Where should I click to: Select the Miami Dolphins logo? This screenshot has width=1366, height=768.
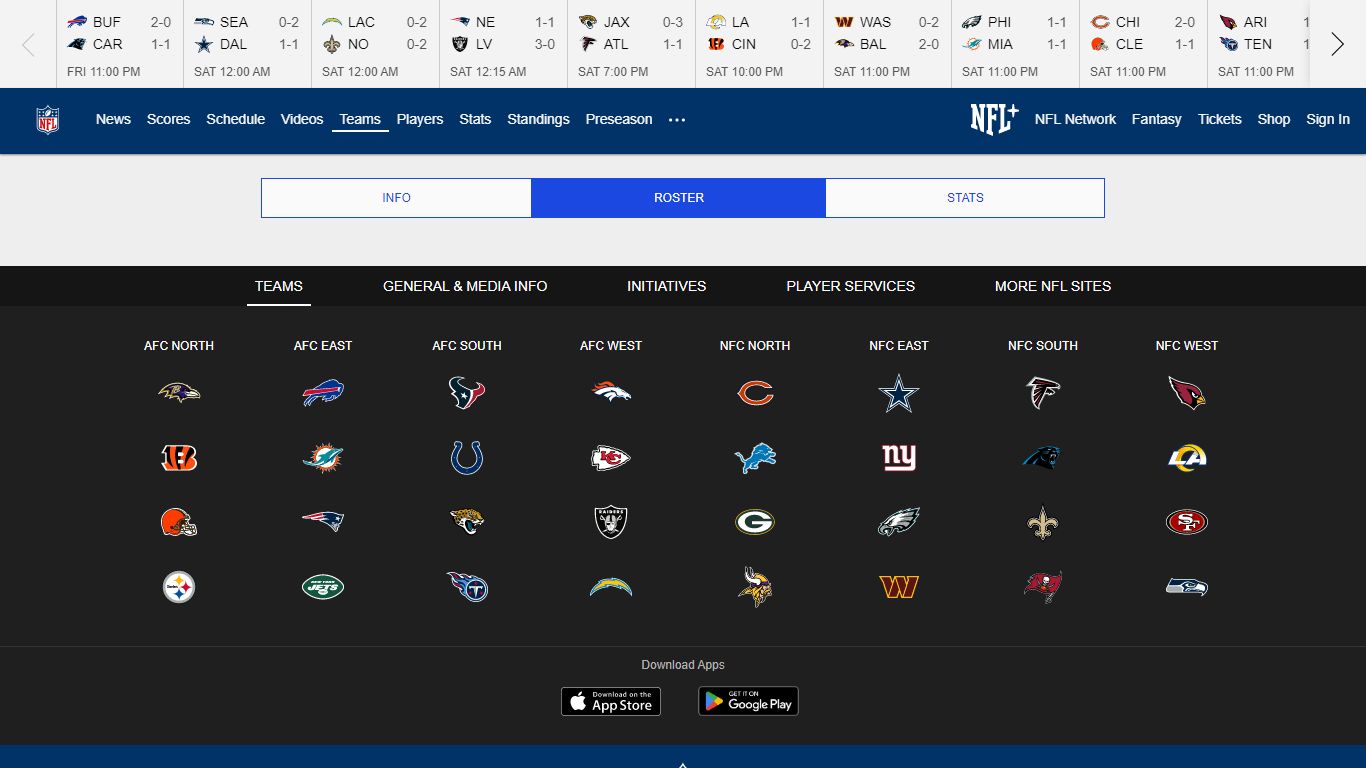click(323, 458)
